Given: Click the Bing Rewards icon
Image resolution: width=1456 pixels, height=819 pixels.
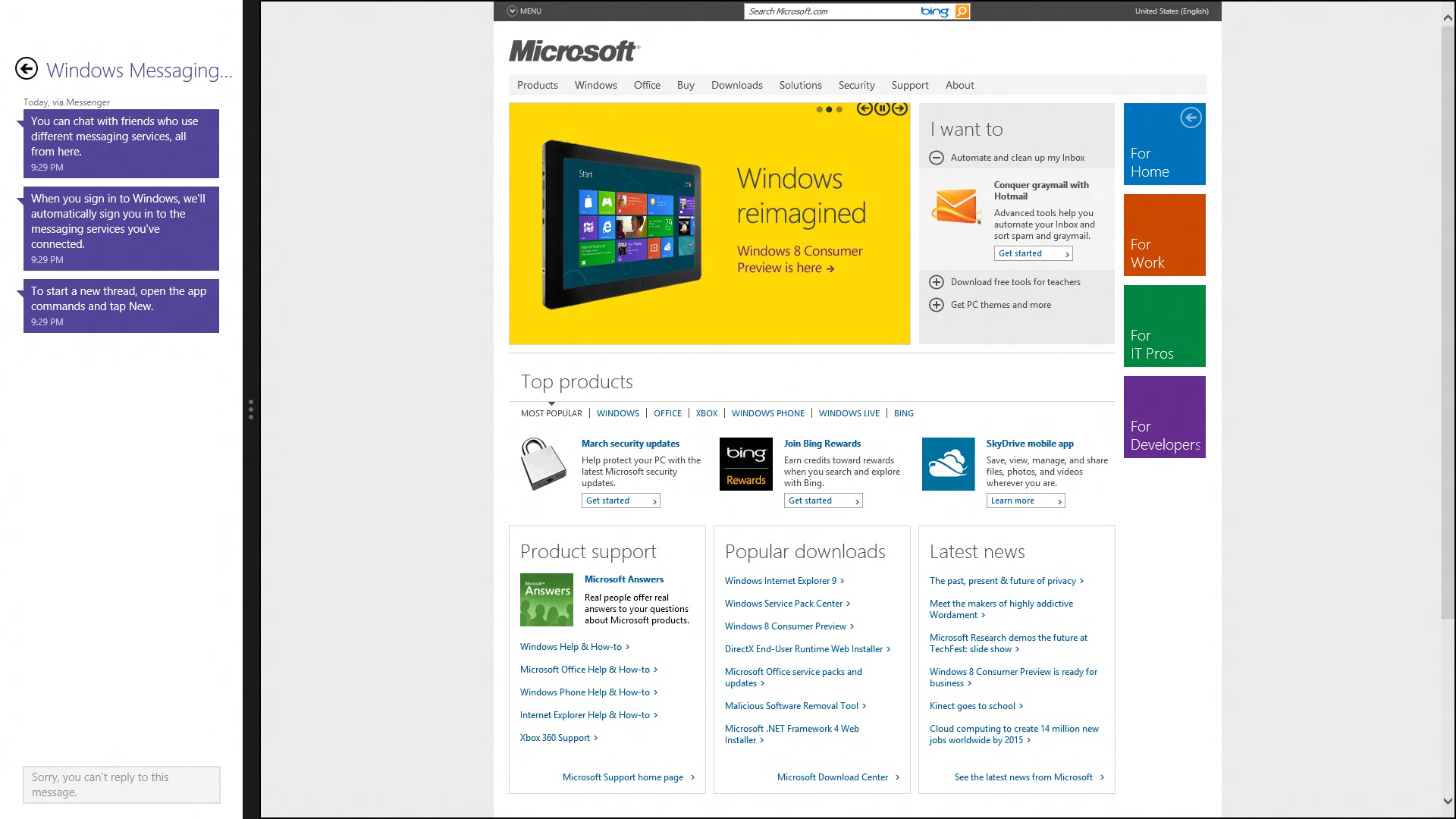Looking at the screenshot, I should (746, 464).
